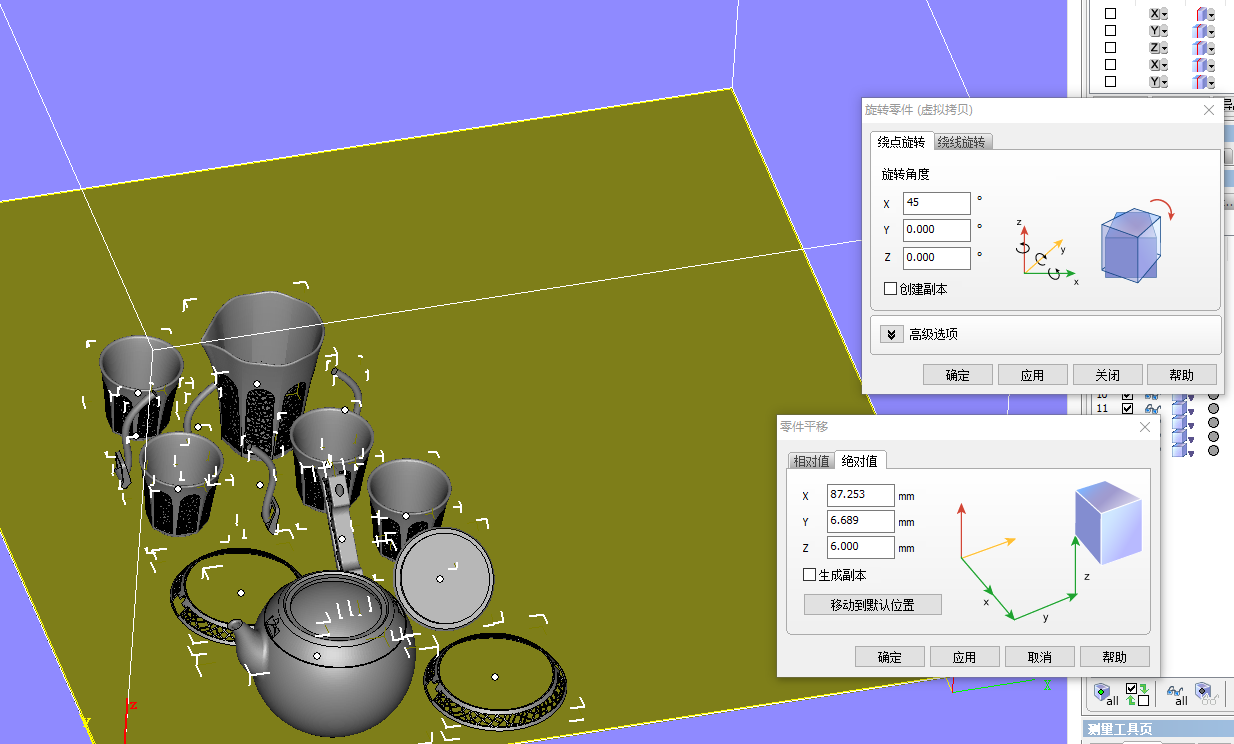Check the 生成副本 option

[810, 575]
